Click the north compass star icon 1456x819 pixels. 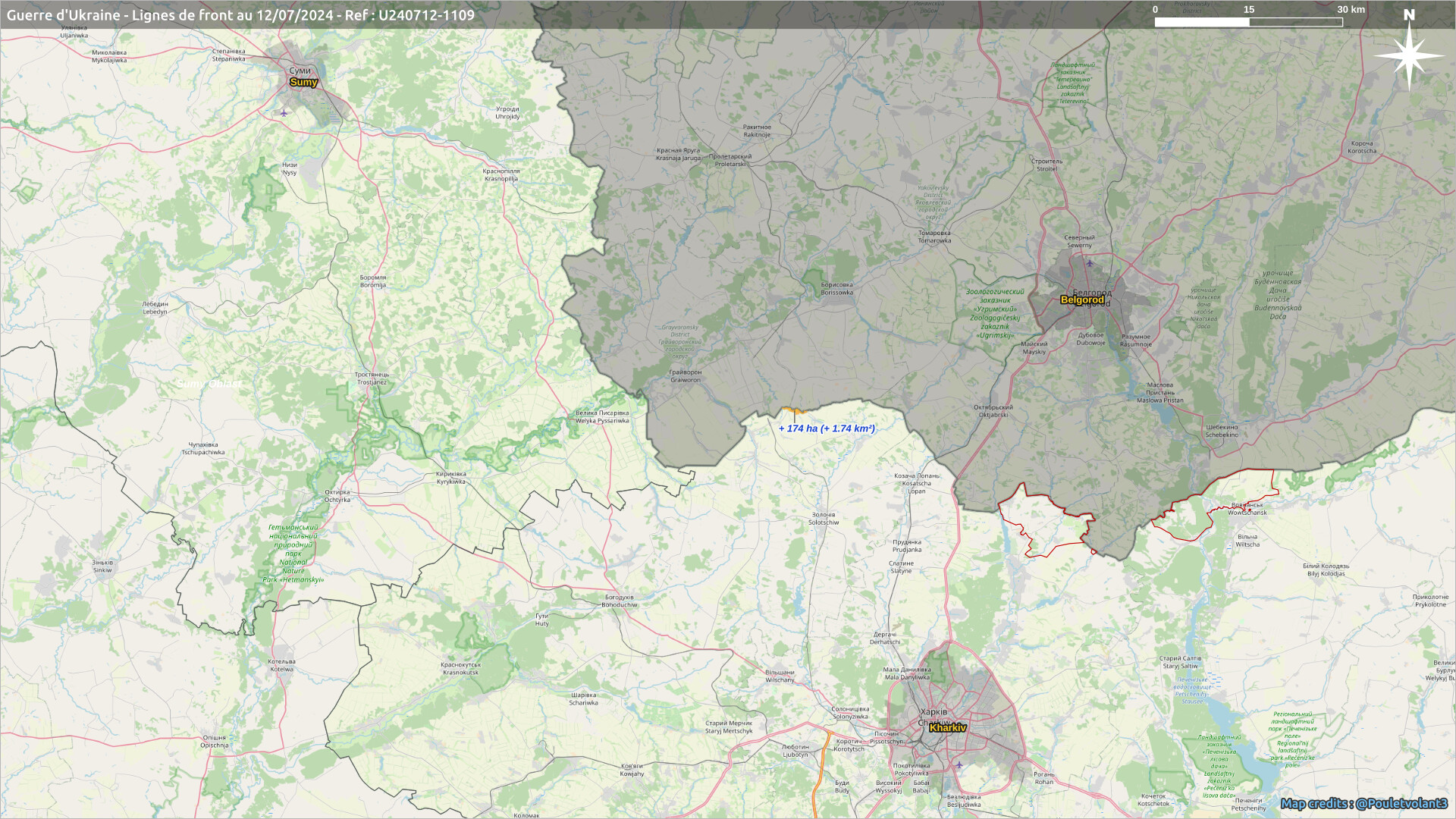(x=1409, y=56)
